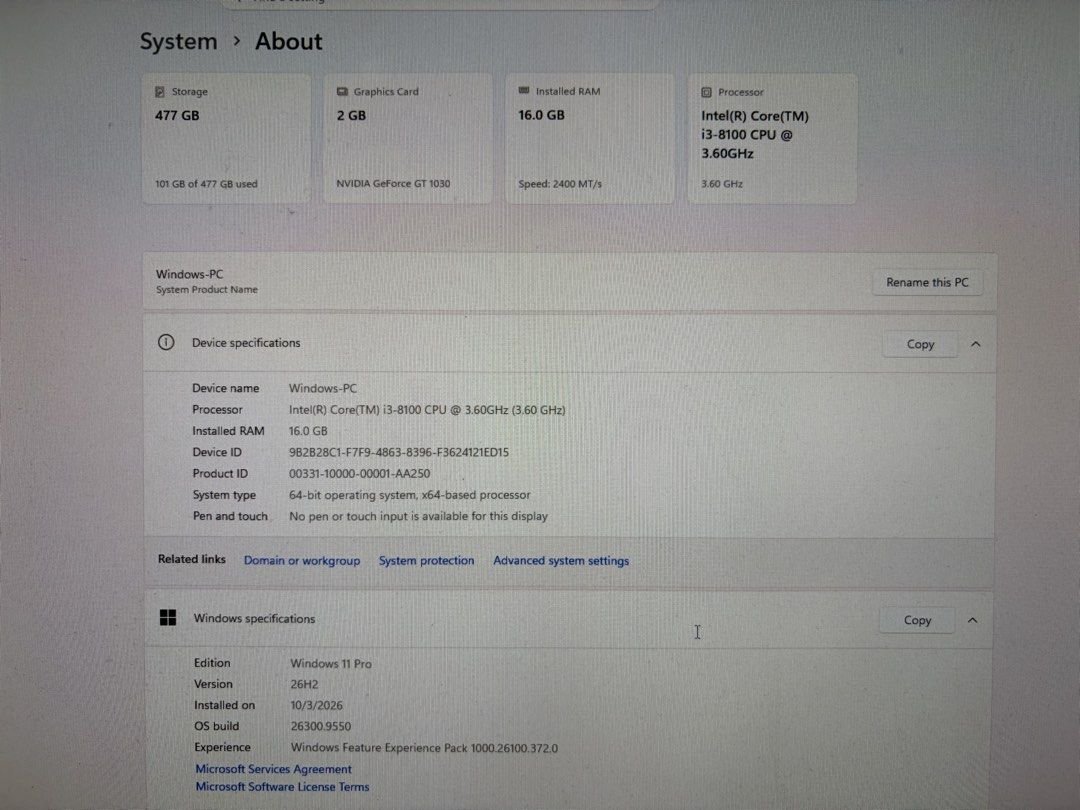Click the 101 GB of 477 GB used text
Viewport: 1080px width, 810px height.
click(206, 184)
